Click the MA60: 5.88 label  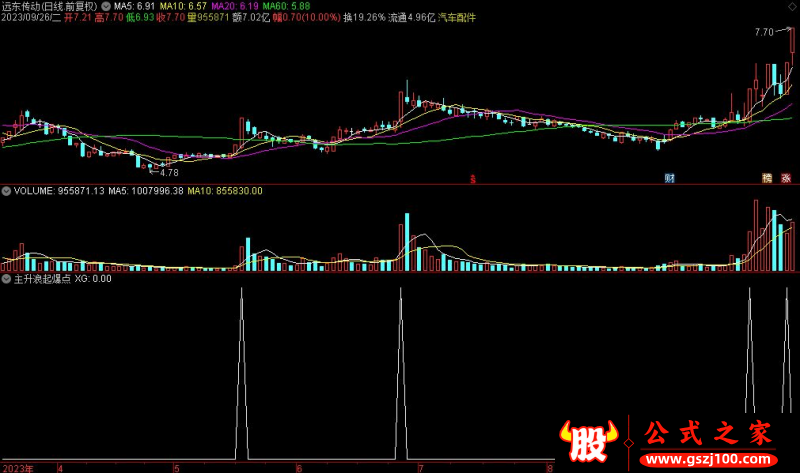pyautogui.click(x=286, y=7)
